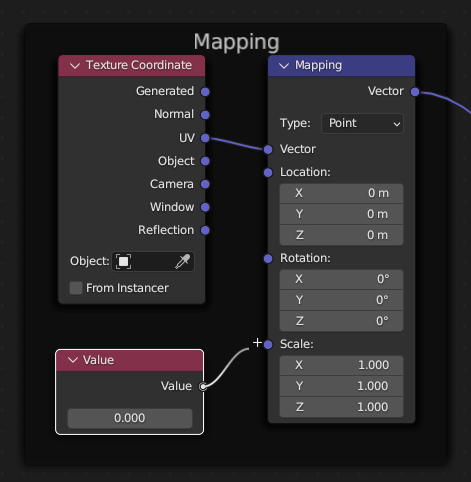
Task: Click the Generated output label
Action: pyautogui.click(x=165, y=91)
